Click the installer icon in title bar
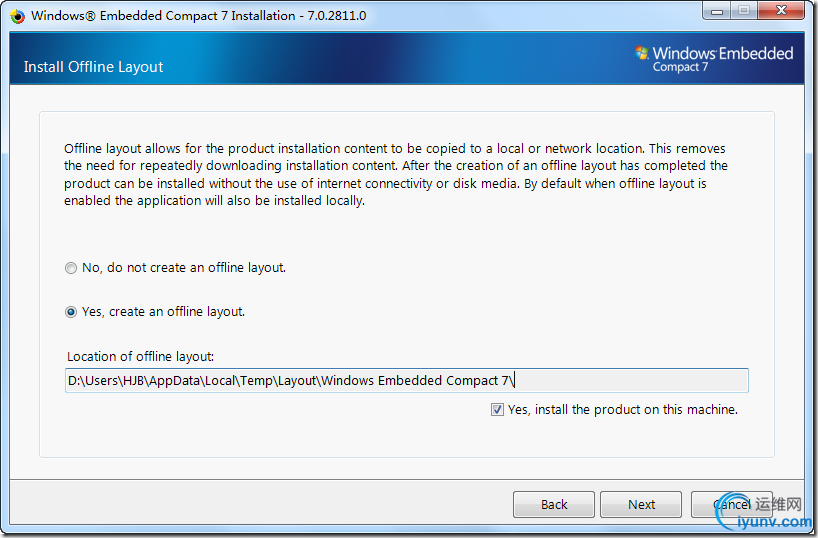This screenshot has height=538, width=818. 17,16
